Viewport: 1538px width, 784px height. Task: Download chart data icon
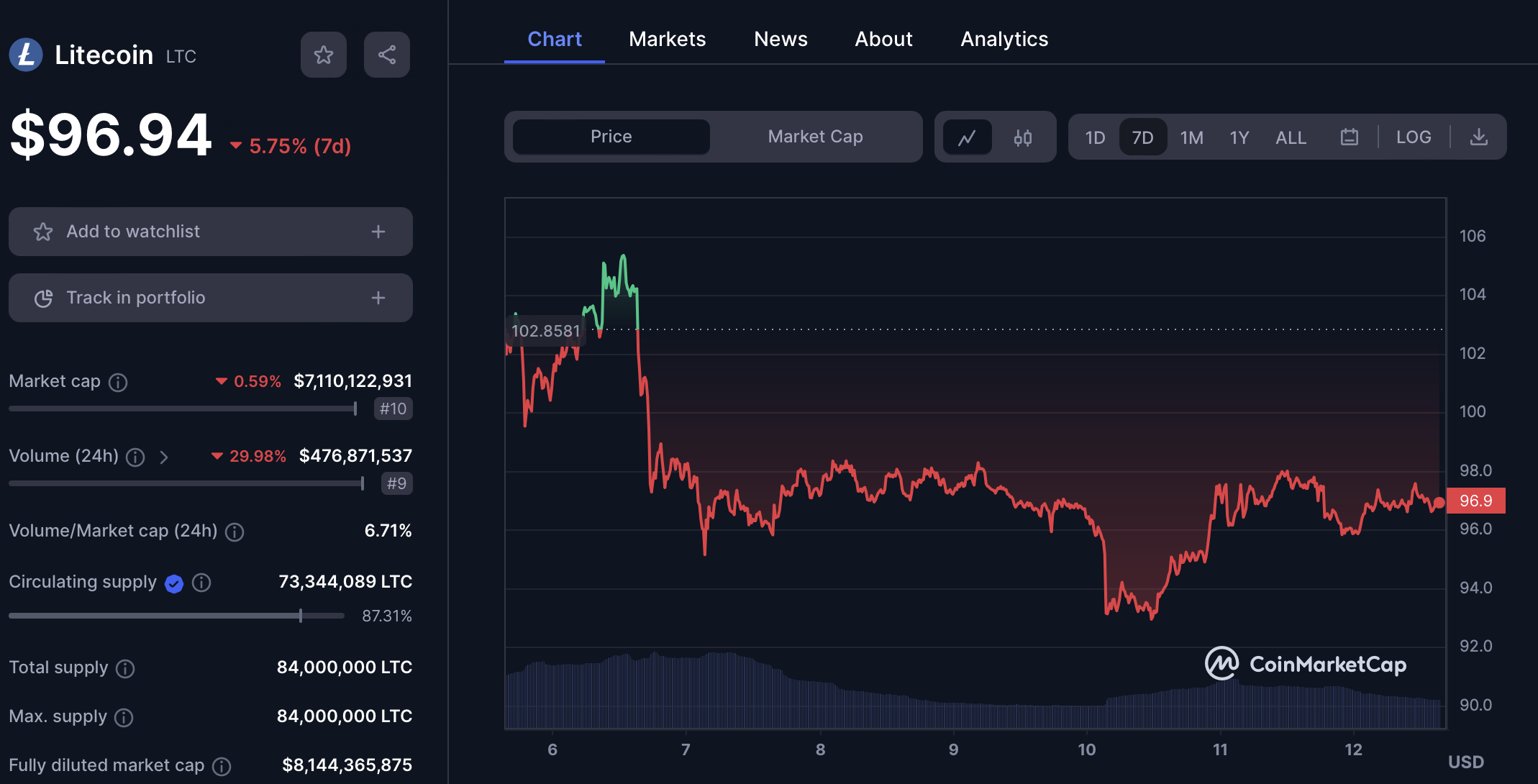(1478, 137)
